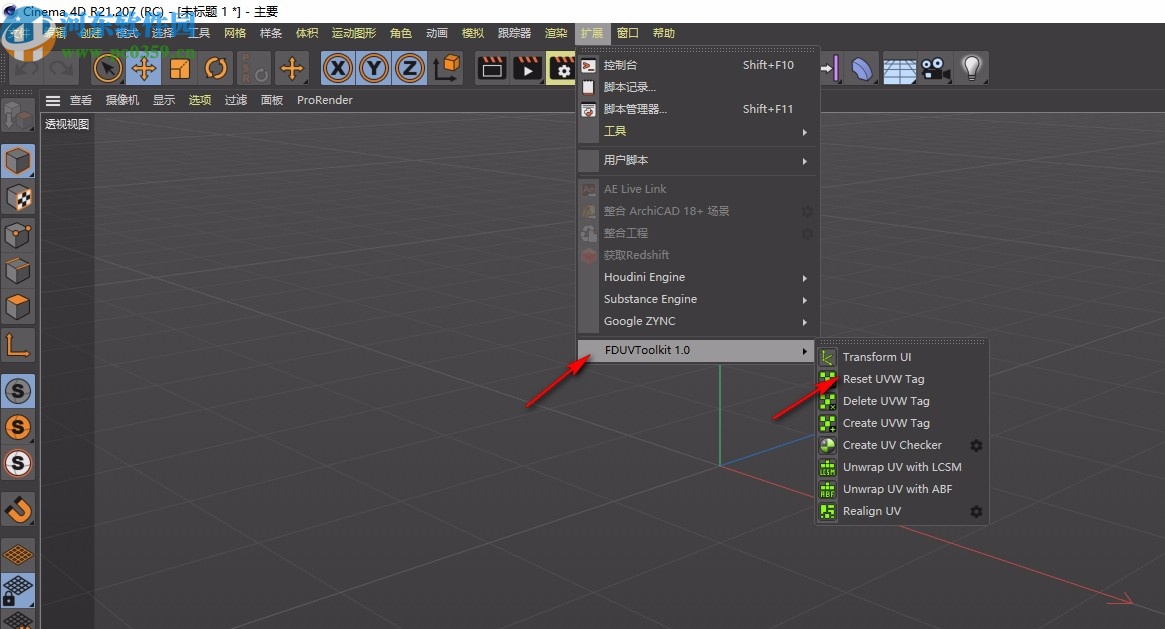
Task: Click the 透视视图 viewport label
Action: pos(66,124)
